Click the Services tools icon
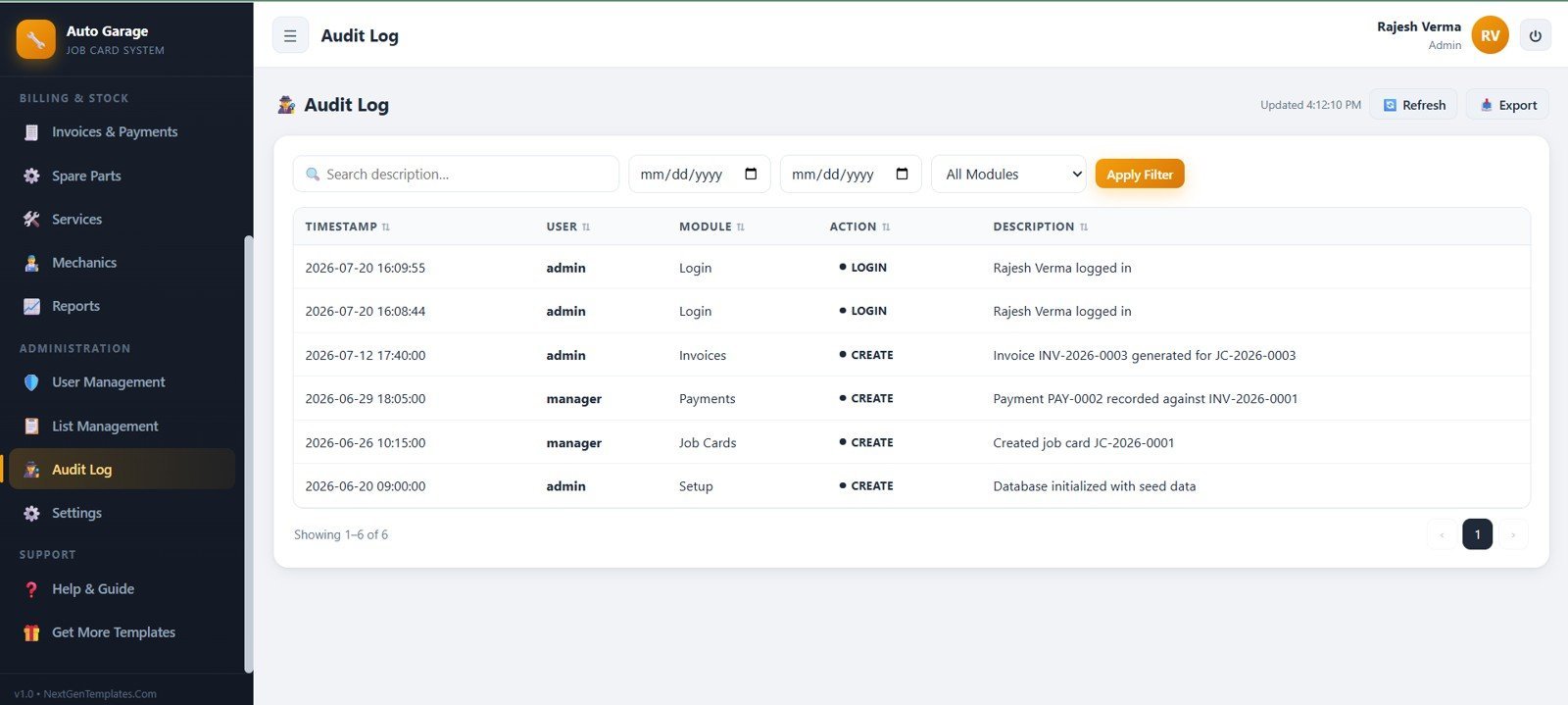The width and height of the screenshot is (1568, 705). pyautogui.click(x=31, y=220)
